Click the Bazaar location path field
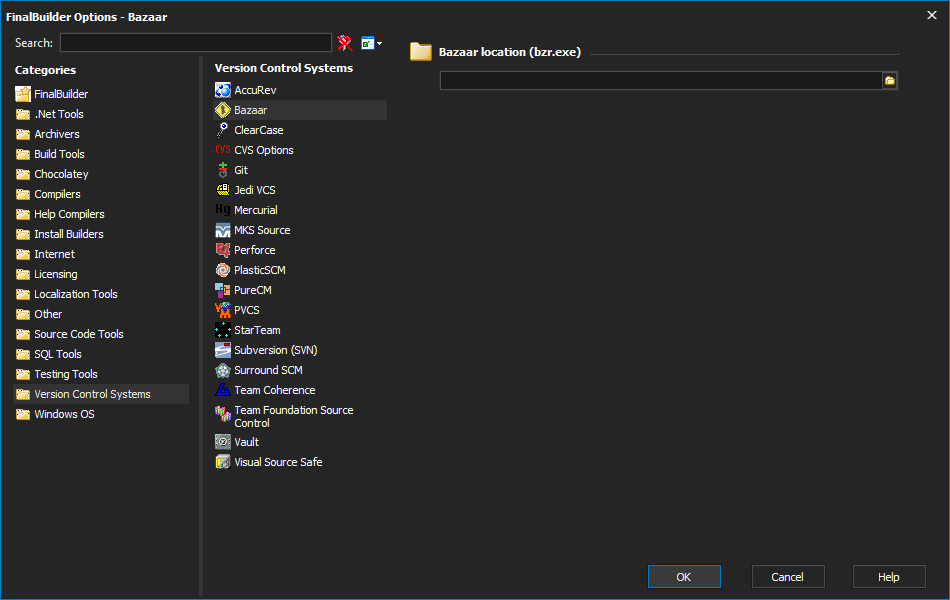The image size is (950, 600). [661, 81]
